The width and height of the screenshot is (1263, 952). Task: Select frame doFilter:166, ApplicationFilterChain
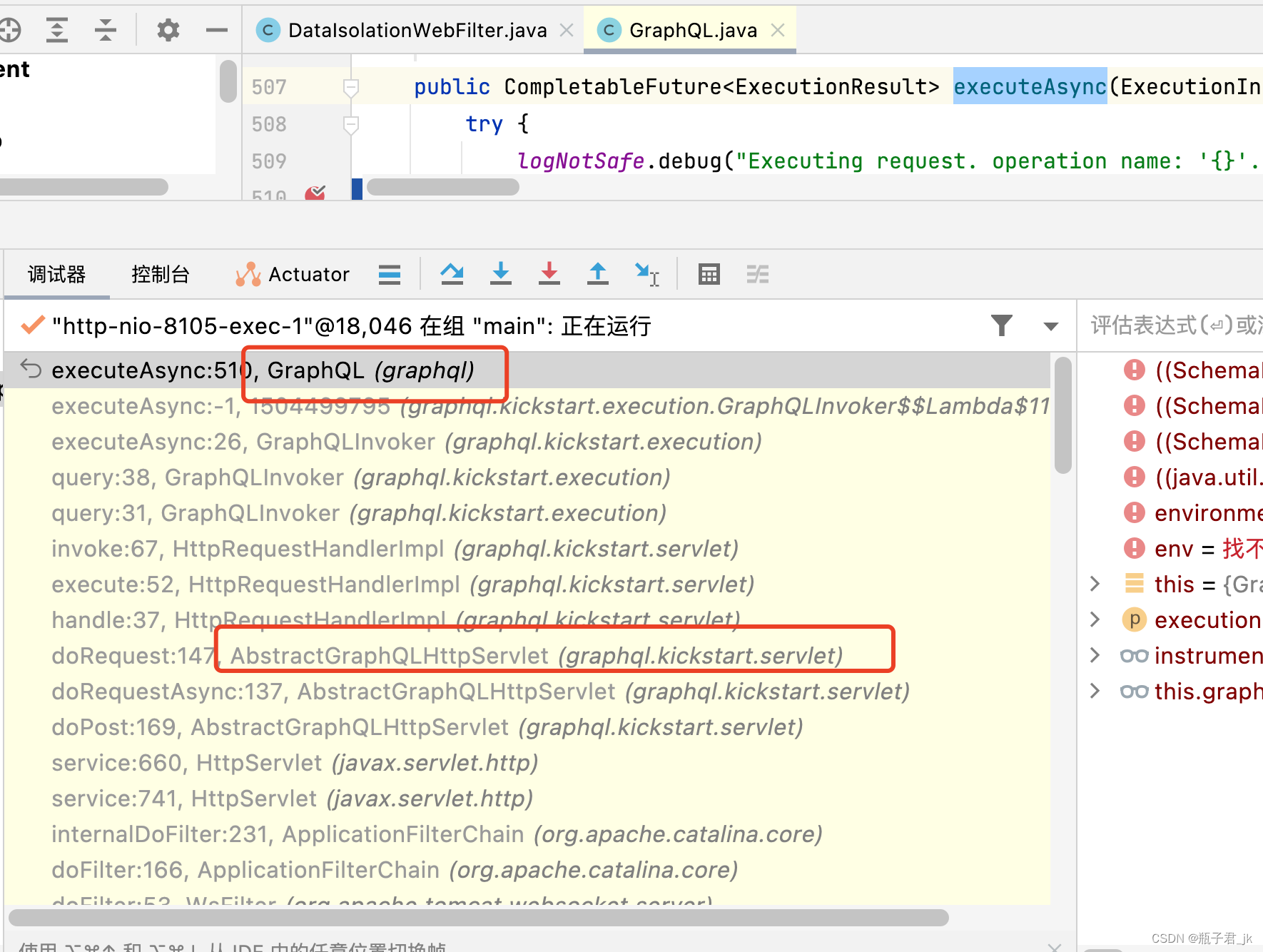tap(528, 870)
